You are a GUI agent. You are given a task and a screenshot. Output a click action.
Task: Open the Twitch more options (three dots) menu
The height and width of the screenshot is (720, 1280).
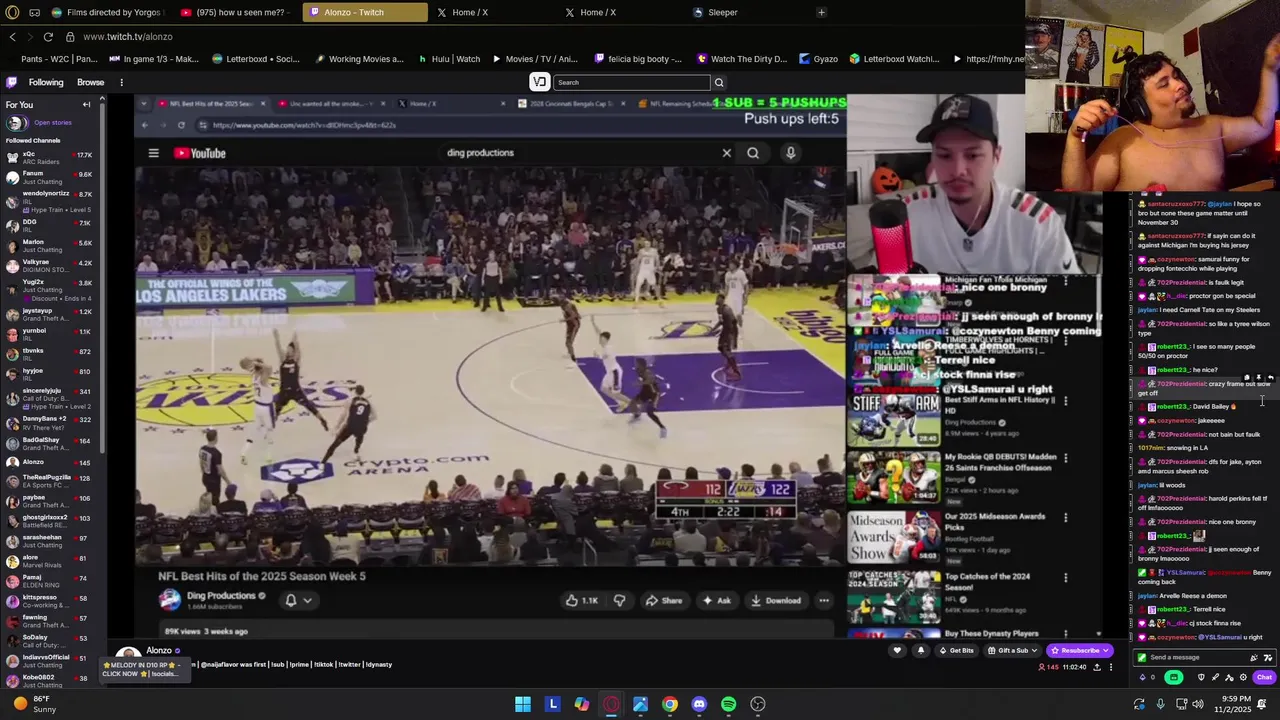(x=122, y=82)
